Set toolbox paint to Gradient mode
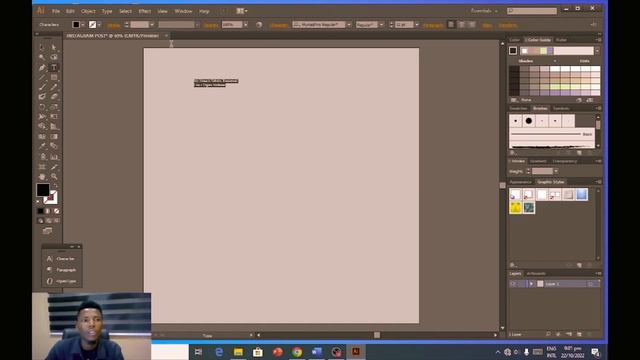 click(x=48, y=211)
